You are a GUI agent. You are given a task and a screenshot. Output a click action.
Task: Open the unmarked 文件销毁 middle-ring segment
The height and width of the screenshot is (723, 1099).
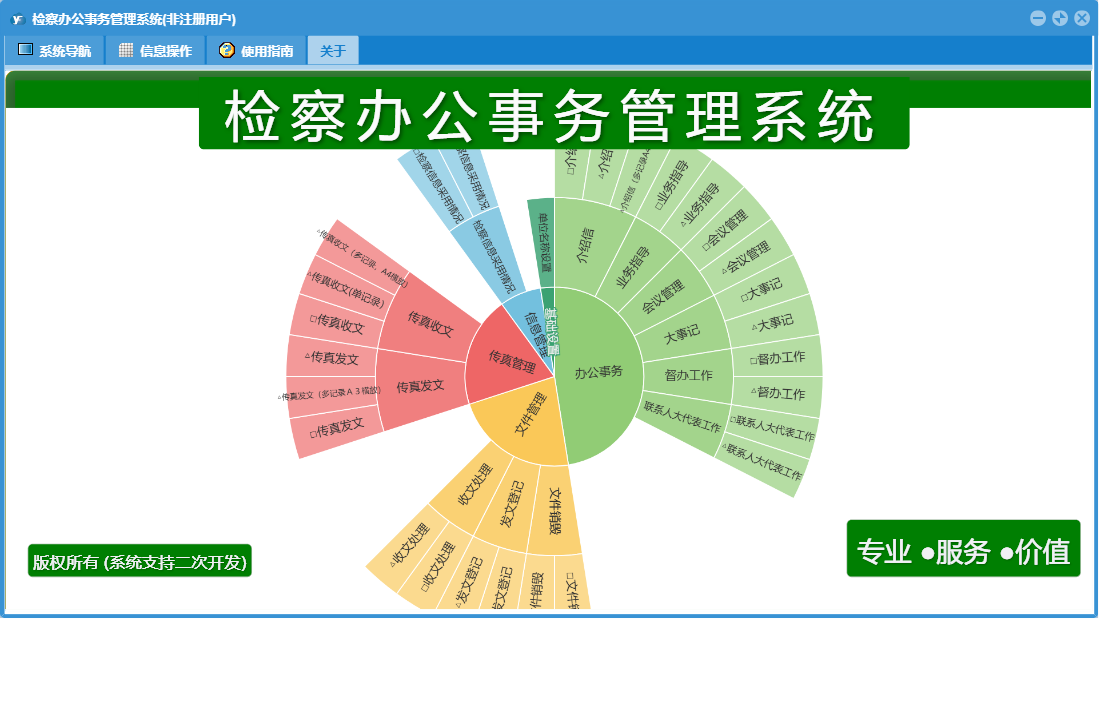(554, 511)
